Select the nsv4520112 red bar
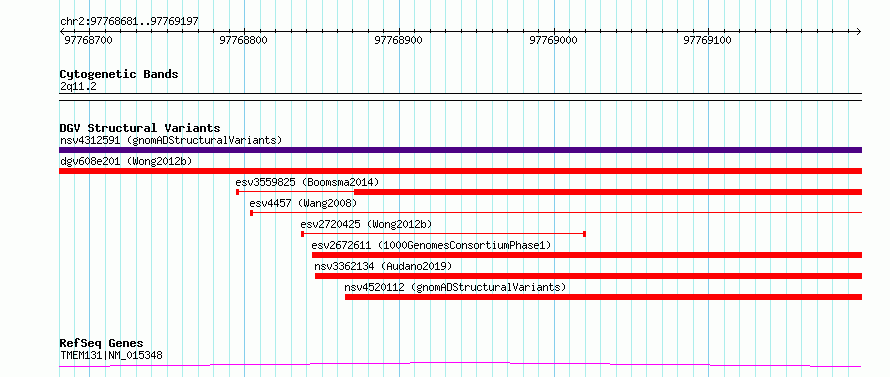 (603, 297)
